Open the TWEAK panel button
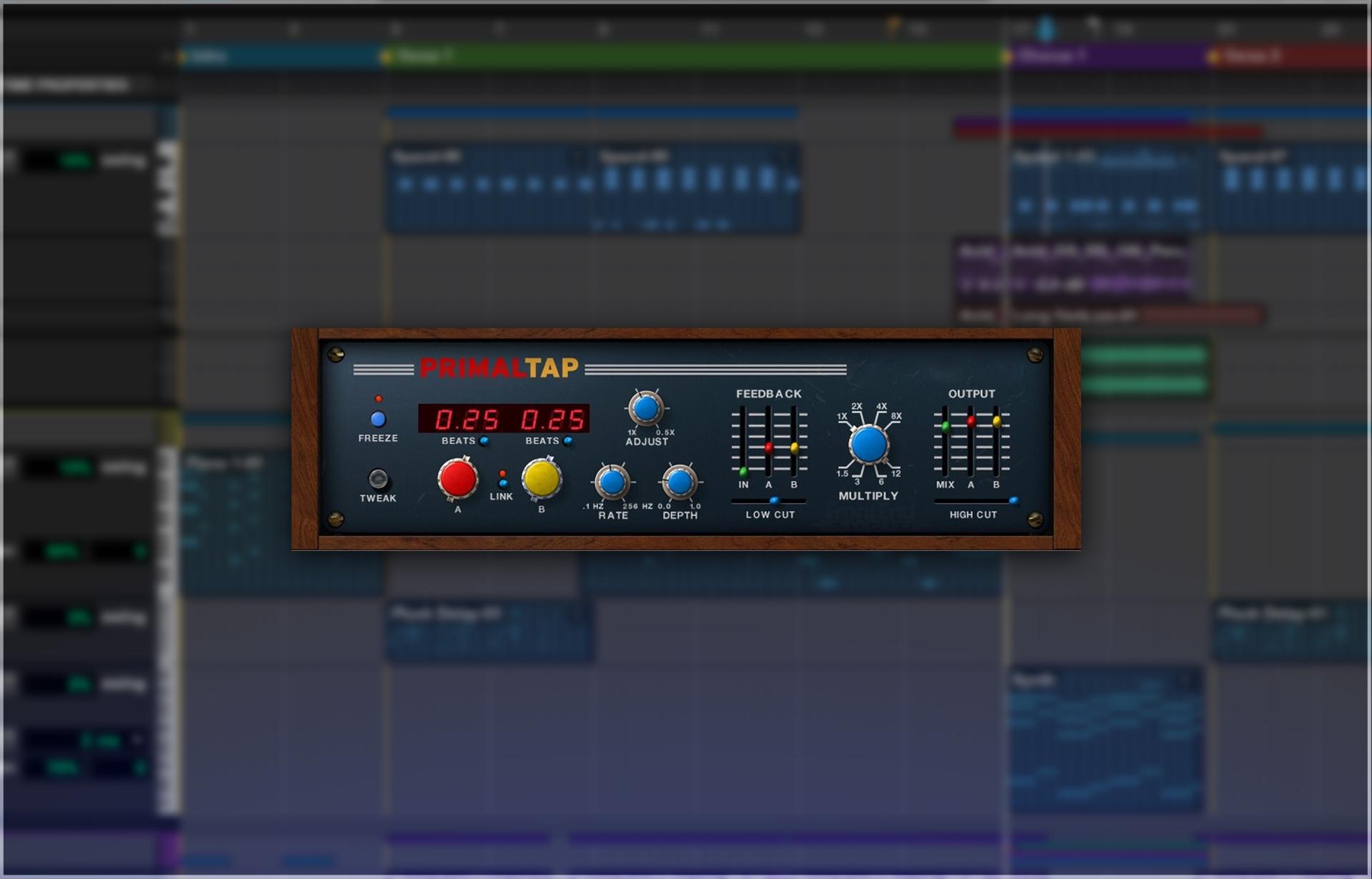 [x=378, y=478]
